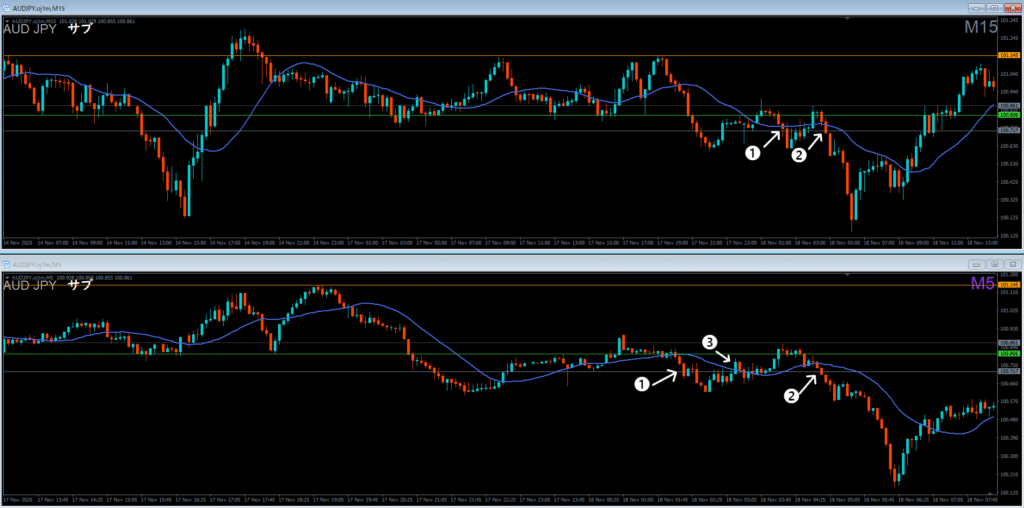Select the green price tag on M5 price scale
This screenshot has width=1024, height=508.
tap(1010, 353)
